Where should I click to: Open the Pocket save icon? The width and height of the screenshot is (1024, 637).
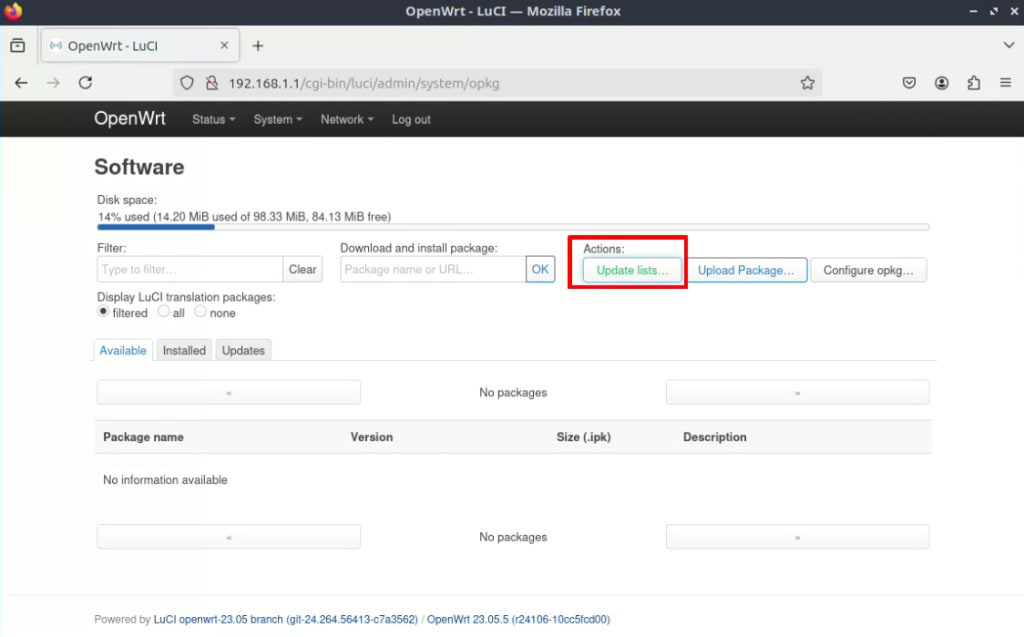coord(909,83)
